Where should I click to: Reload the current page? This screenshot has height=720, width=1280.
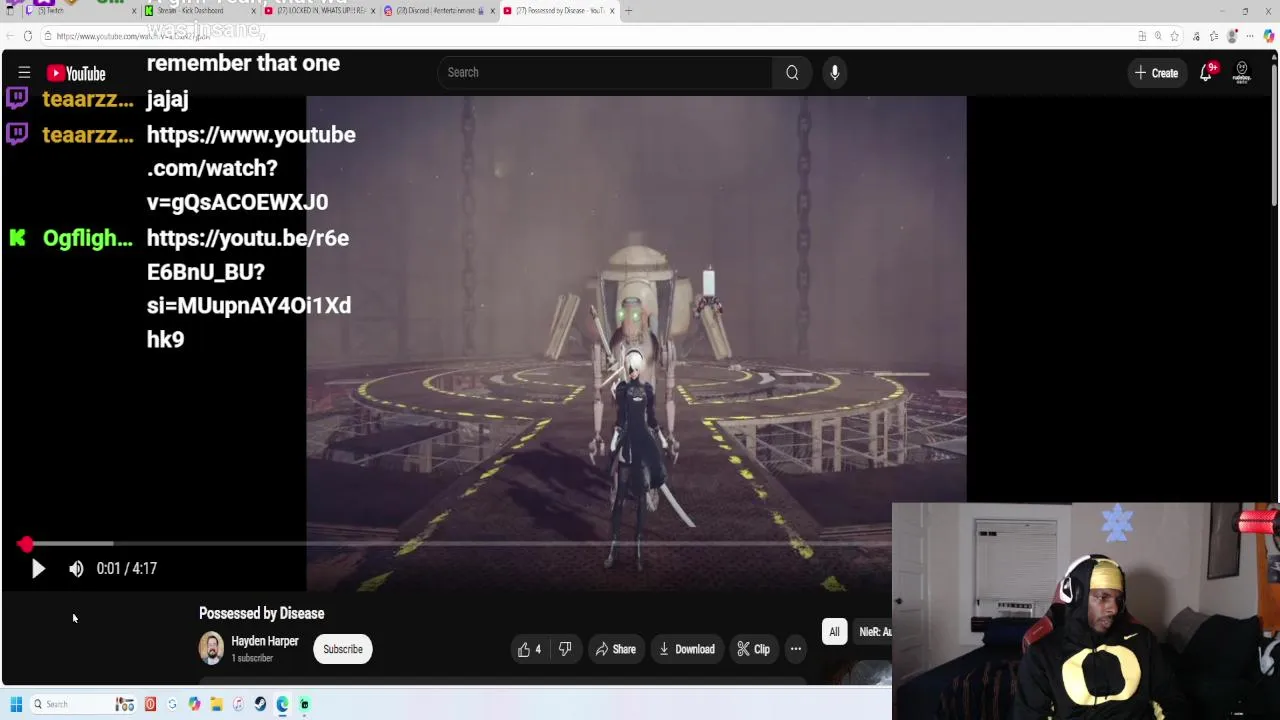(x=28, y=36)
